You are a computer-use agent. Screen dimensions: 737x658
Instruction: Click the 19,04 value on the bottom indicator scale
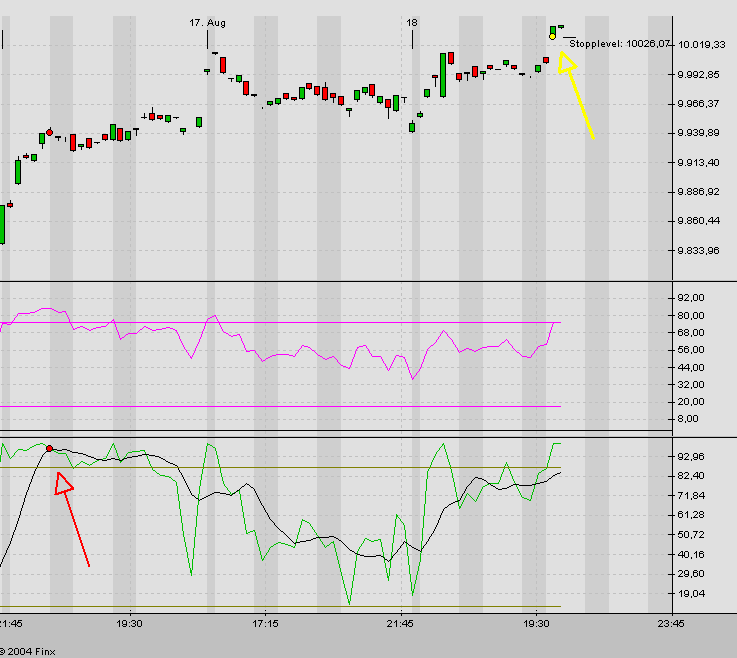click(691, 593)
